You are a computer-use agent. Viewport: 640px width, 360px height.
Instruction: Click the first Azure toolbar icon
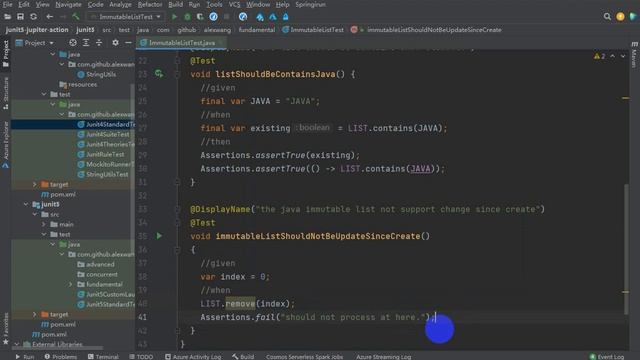pyautogui.click(x=260, y=17)
